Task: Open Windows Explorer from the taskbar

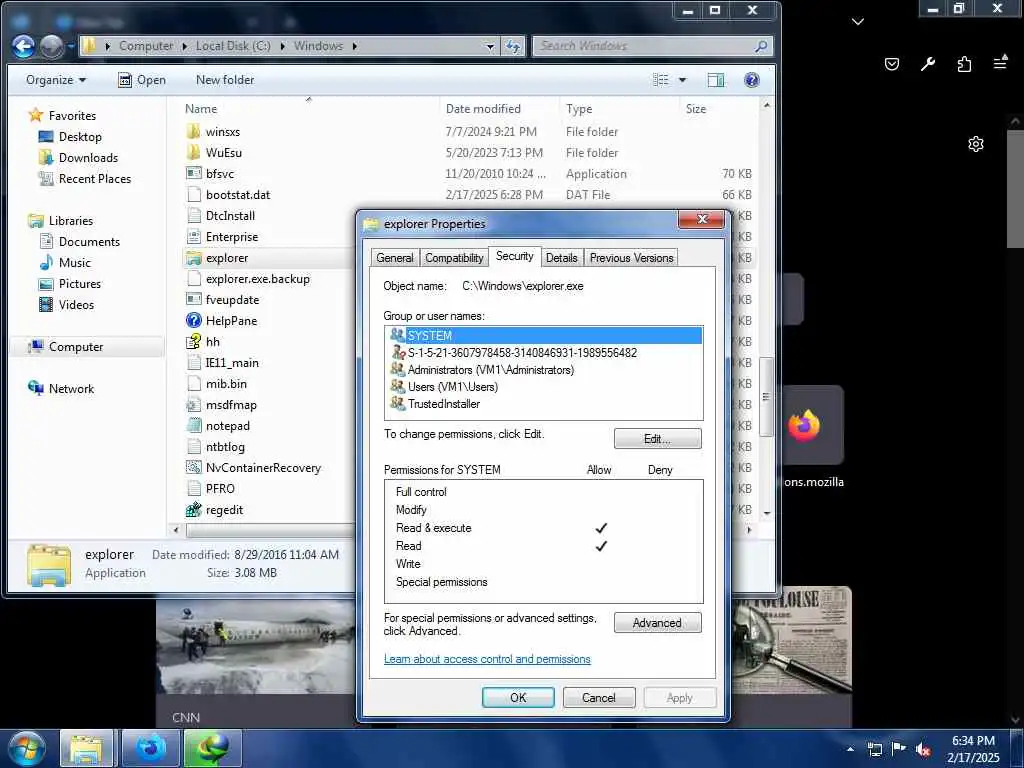Action: (86, 748)
